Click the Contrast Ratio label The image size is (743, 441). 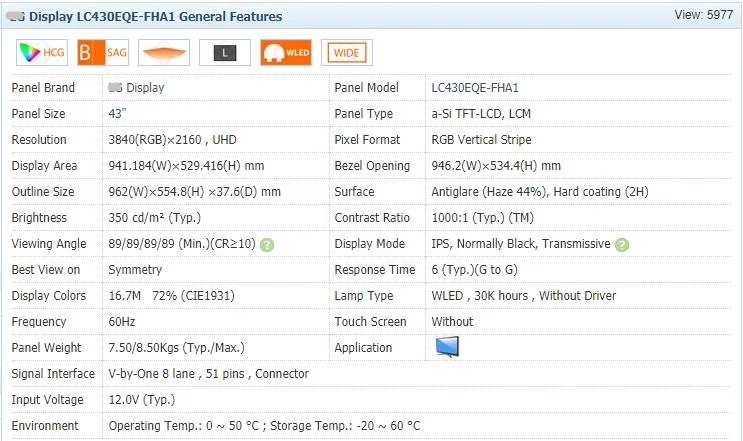click(372, 218)
